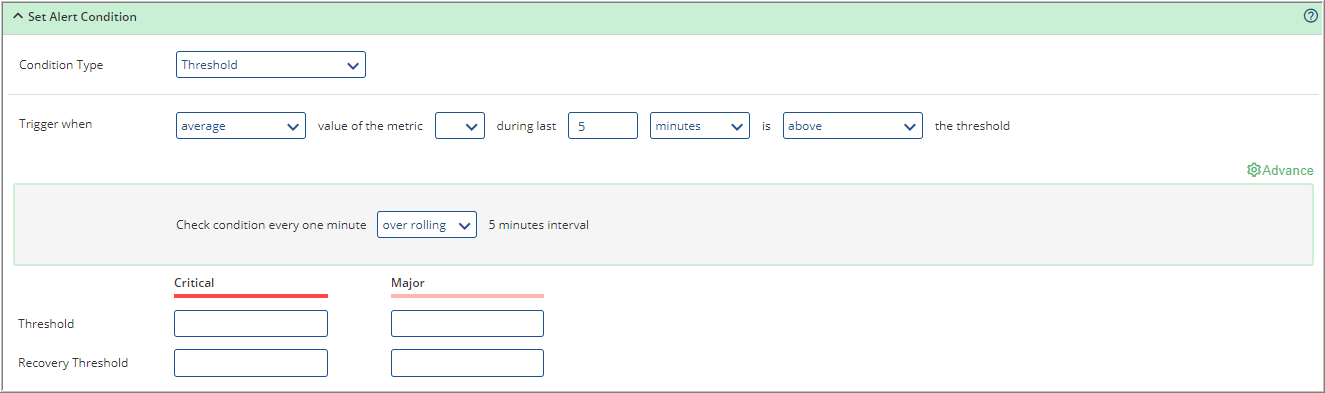This screenshot has width=1325, height=393.
Task: Click the Critical severity heading
Action: click(194, 283)
